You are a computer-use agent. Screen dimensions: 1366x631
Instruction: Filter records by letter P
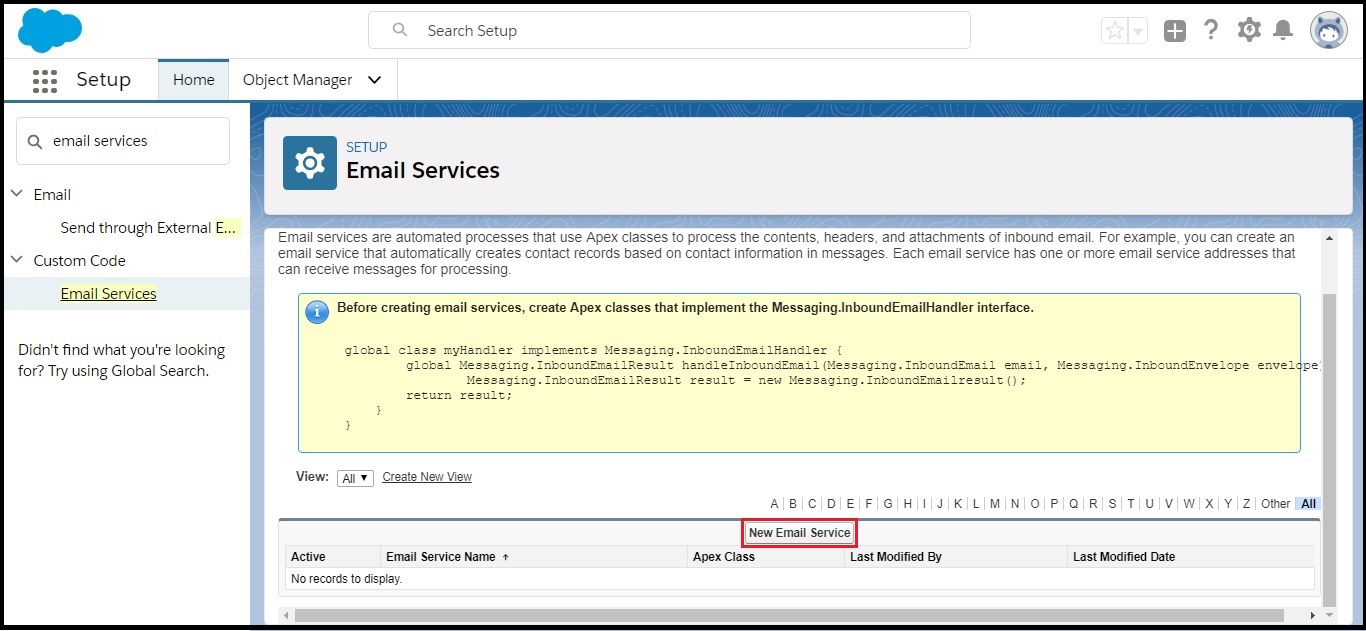(1054, 504)
